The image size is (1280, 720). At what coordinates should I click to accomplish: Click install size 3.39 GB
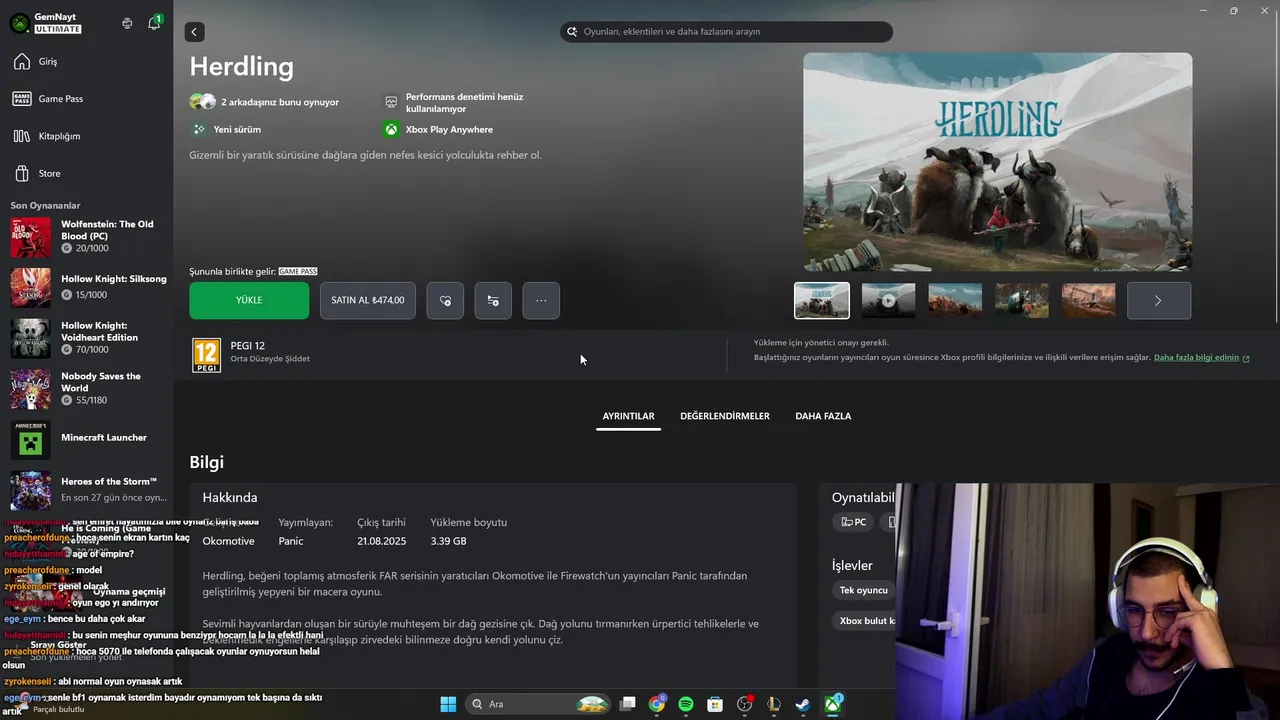coord(448,541)
